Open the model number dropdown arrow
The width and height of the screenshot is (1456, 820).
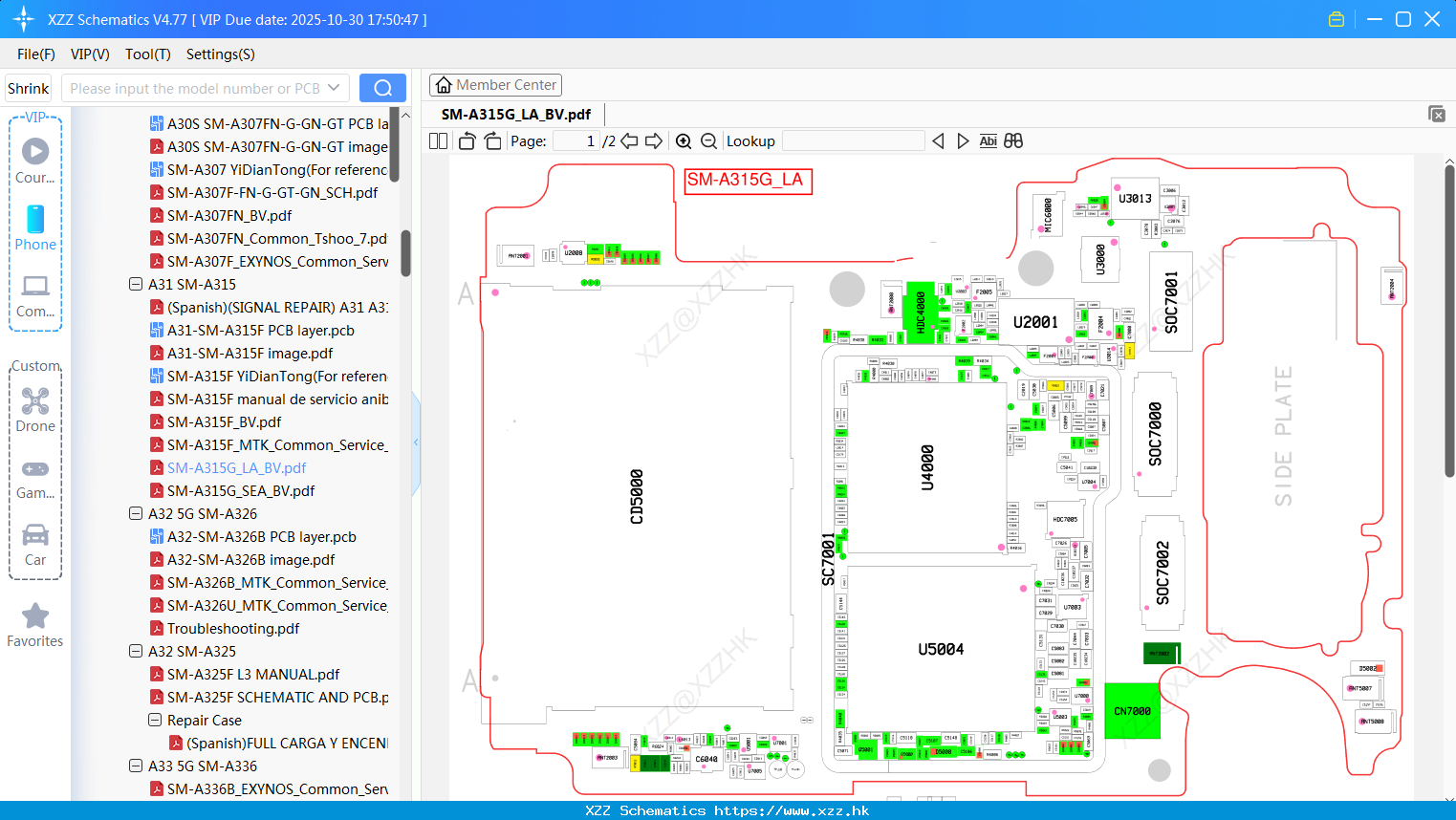click(x=334, y=88)
